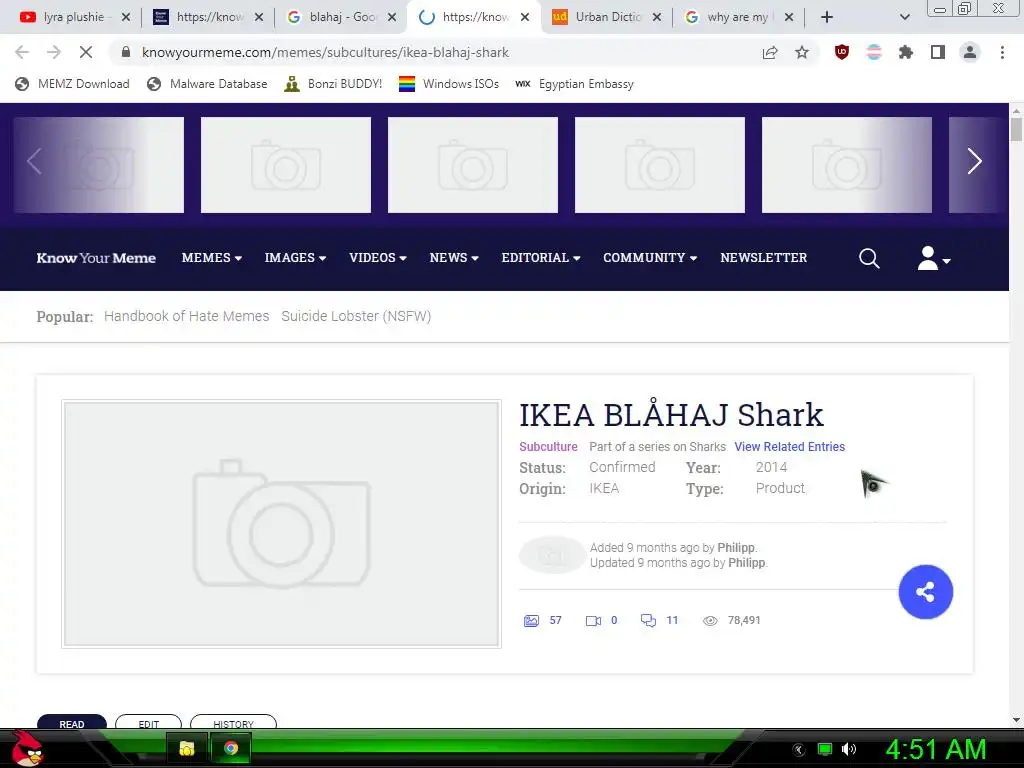This screenshot has width=1024, height=768.
Task: Click the main entry image placeholder
Action: 281,524
